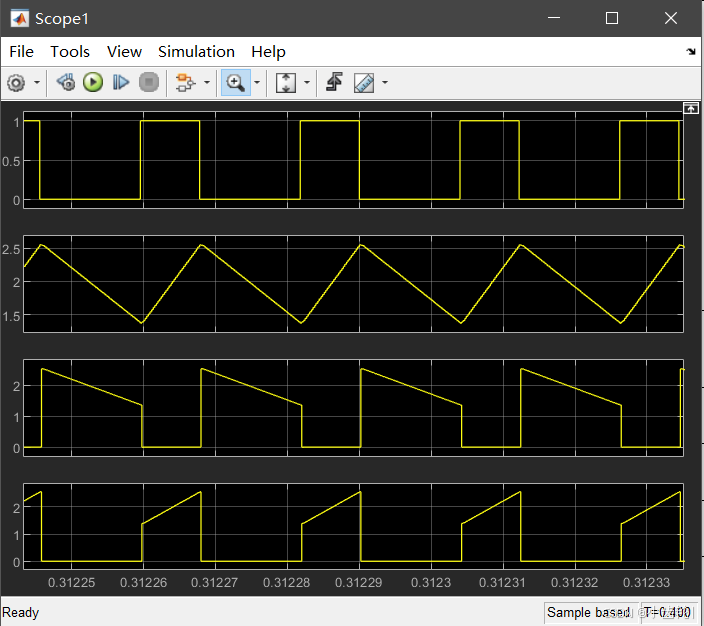Click x-axis tick label 0.31229
The height and width of the screenshot is (626, 704).
click(359, 583)
